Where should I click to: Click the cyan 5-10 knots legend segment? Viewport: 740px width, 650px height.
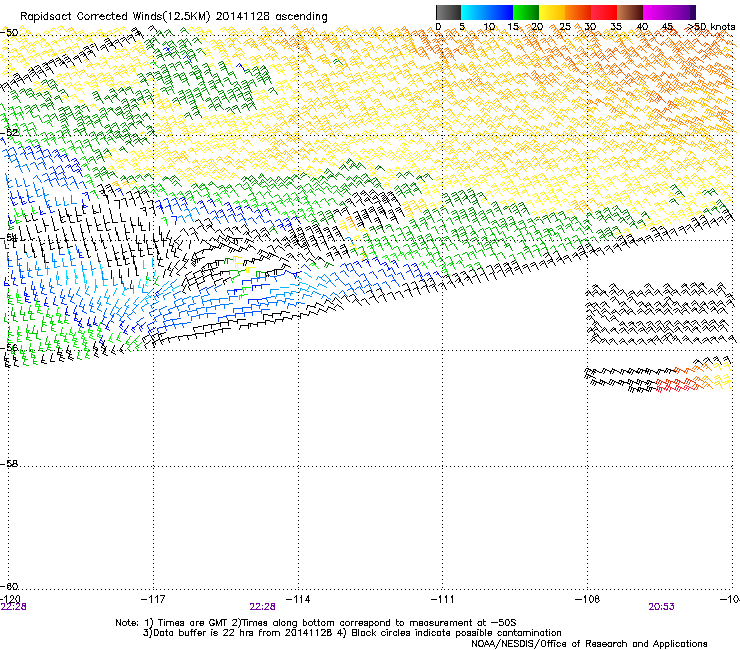[x=474, y=12]
